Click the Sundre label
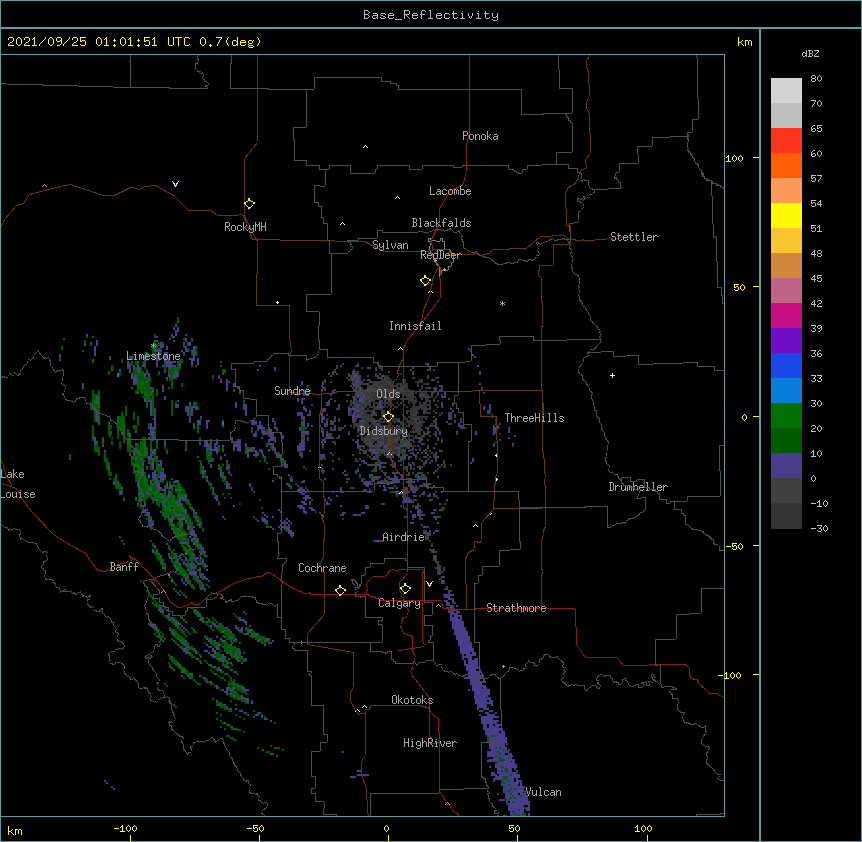 click(x=292, y=391)
